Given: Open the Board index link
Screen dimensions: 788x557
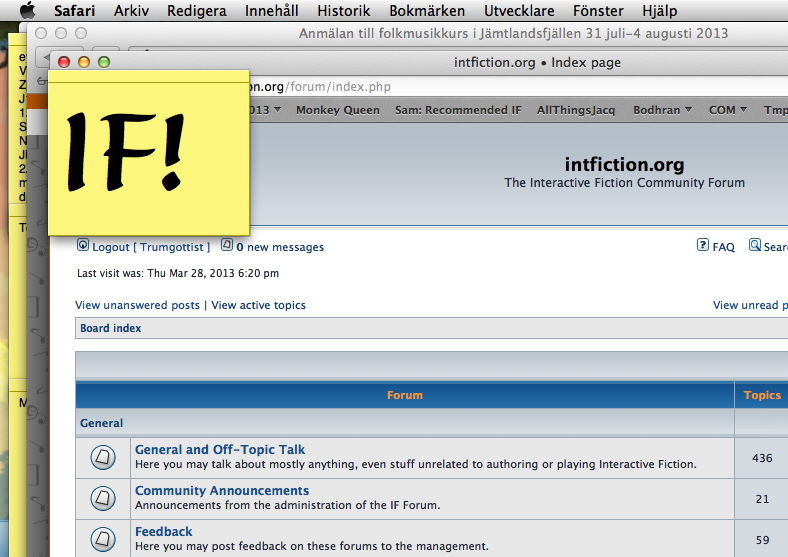Looking at the screenshot, I should pos(111,328).
